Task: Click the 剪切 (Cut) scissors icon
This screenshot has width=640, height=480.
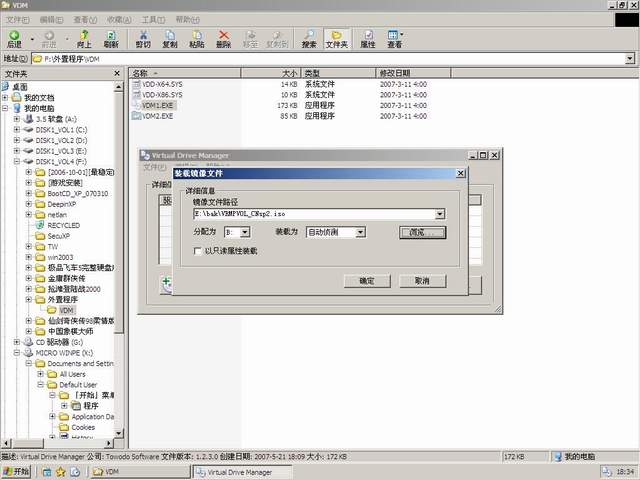Action: coord(143,39)
